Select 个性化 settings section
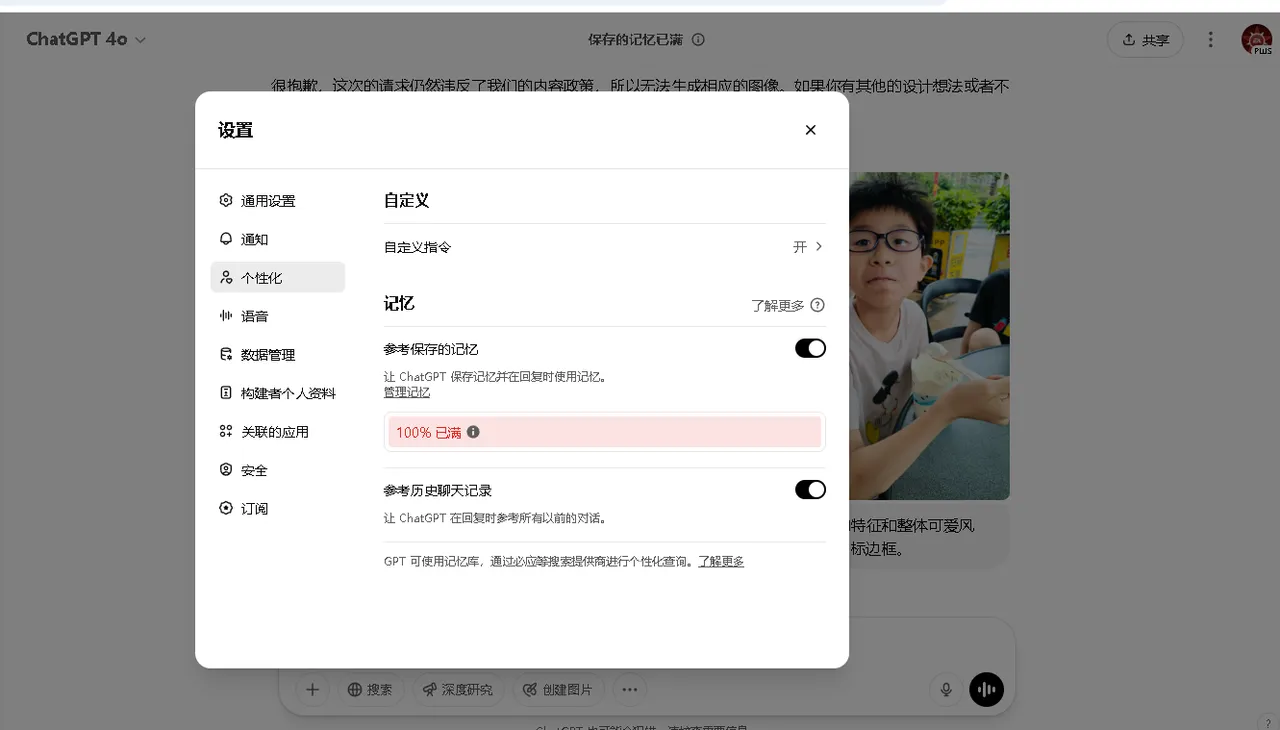1280x730 pixels. click(x=277, y=277)
